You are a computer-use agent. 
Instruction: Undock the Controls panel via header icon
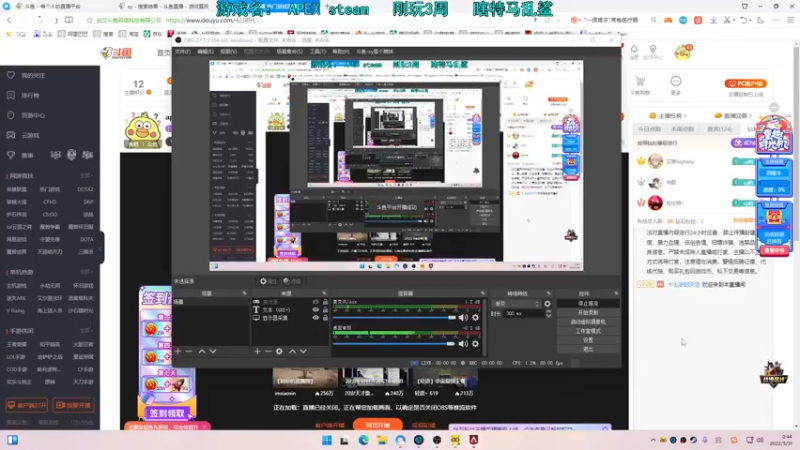pos(616,293)
